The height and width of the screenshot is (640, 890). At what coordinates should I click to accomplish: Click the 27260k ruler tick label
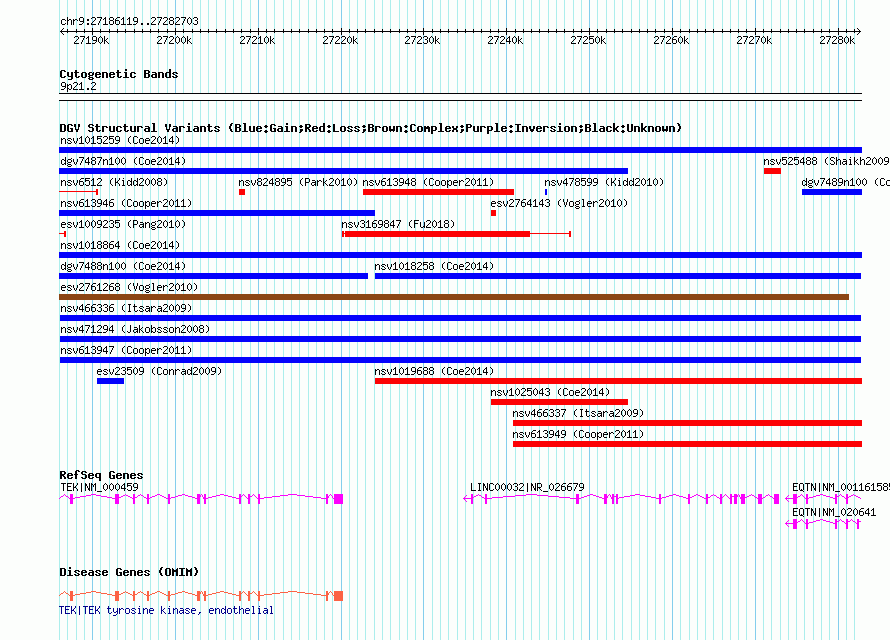pos(671,40)
